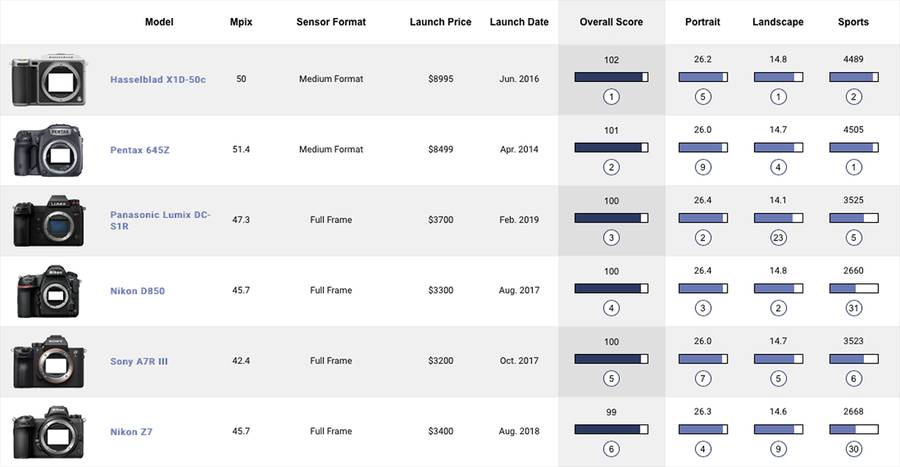Click the Pentax 645Z camera thumbnail
The height and width of the screenshot is (467, 900).
point(46,151)
